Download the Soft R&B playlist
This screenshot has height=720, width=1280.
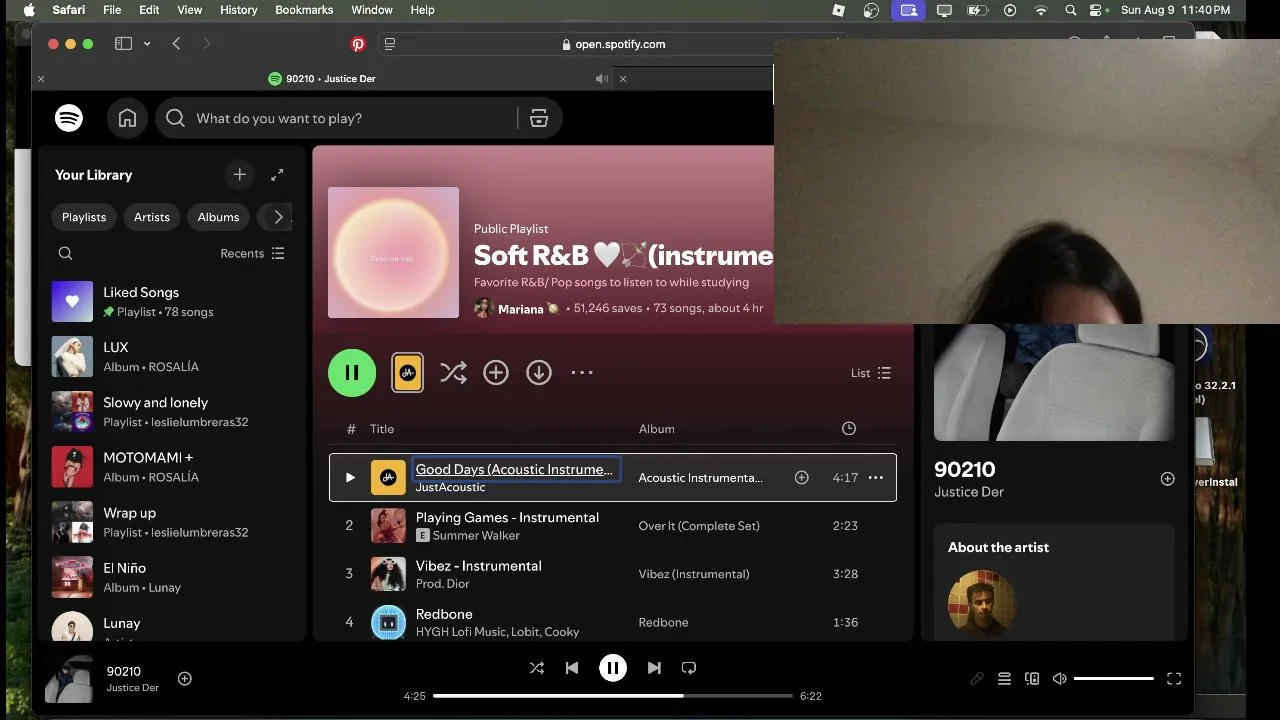[x=539, y=373]
